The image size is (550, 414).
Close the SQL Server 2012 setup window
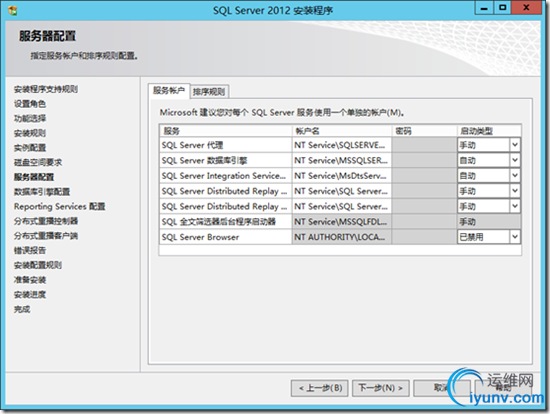[526, 8]
